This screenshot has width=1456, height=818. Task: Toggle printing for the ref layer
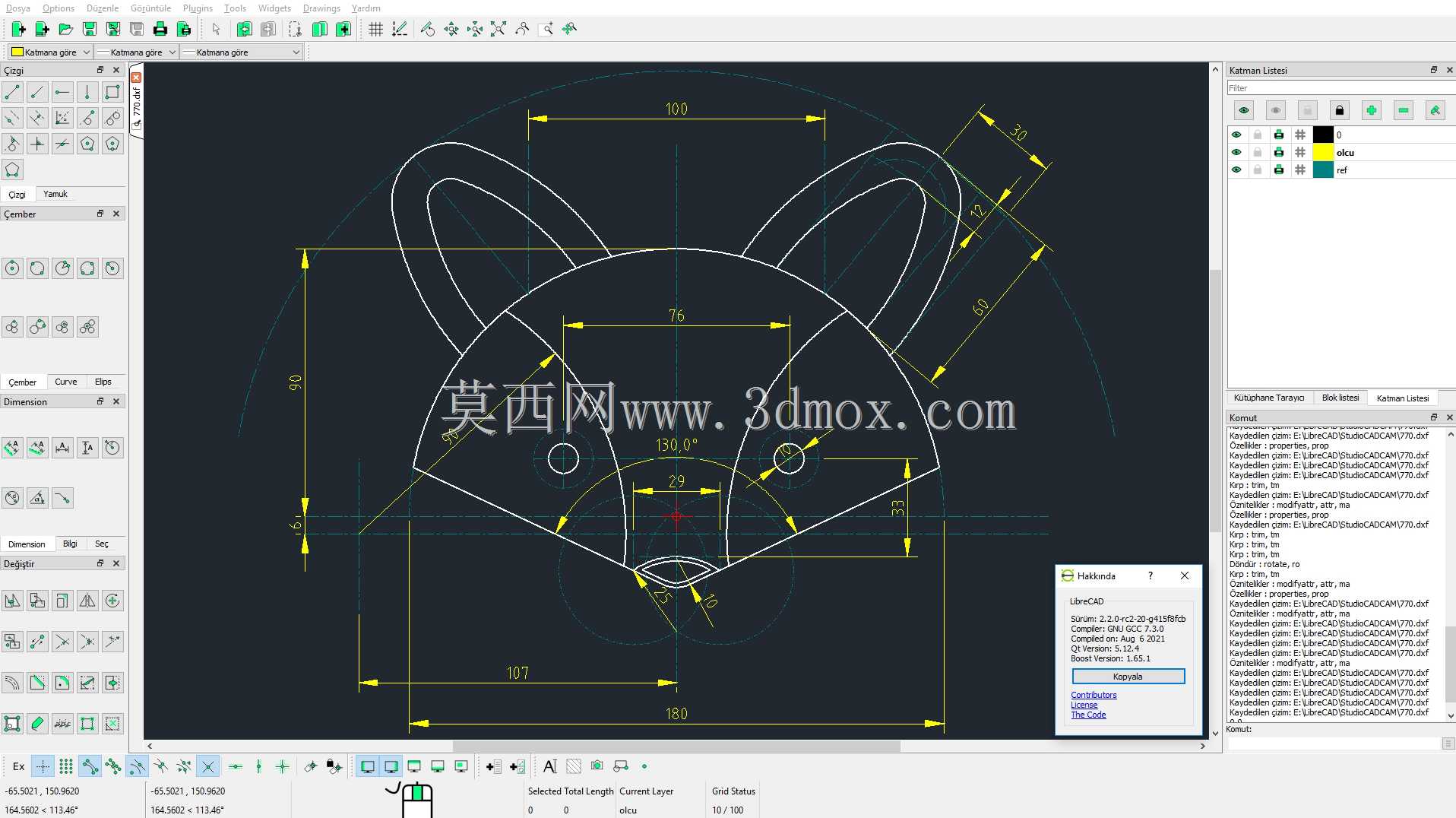1279,170
